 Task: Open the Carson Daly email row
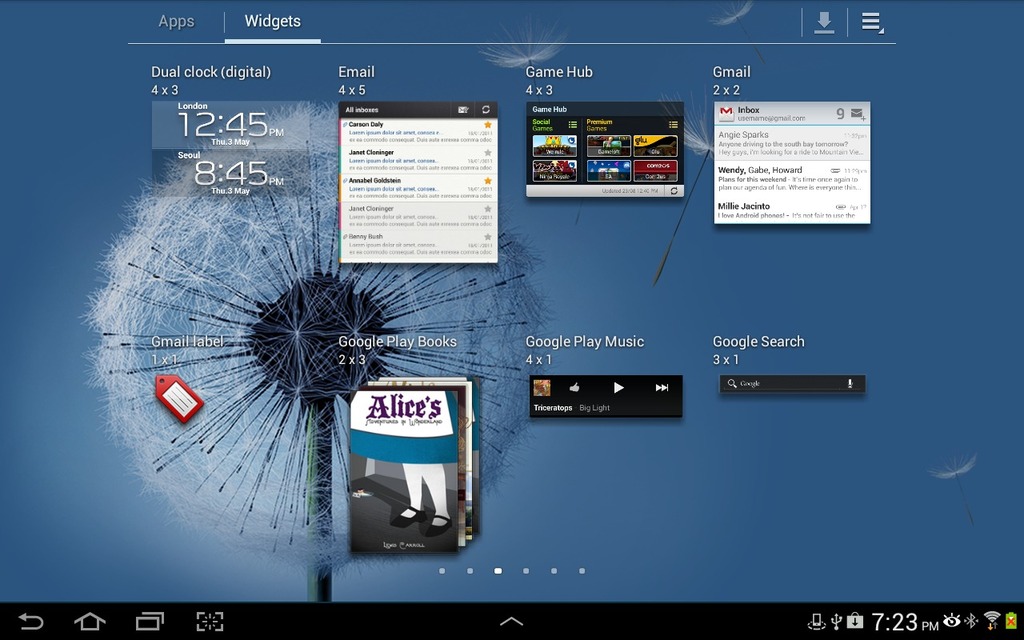pyautogui.click(x=418, y=132)
